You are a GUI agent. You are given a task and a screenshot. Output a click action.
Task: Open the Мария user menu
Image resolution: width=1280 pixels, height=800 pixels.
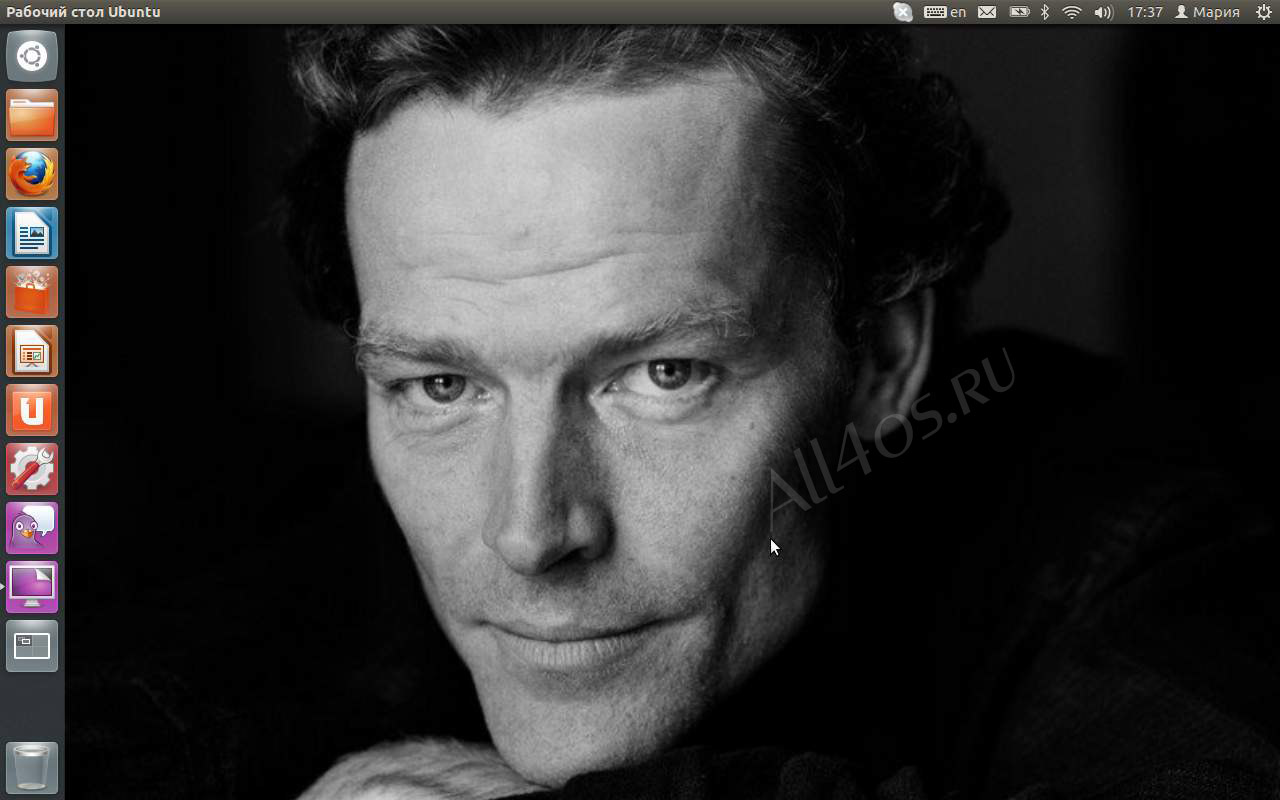coord(1207,12)
